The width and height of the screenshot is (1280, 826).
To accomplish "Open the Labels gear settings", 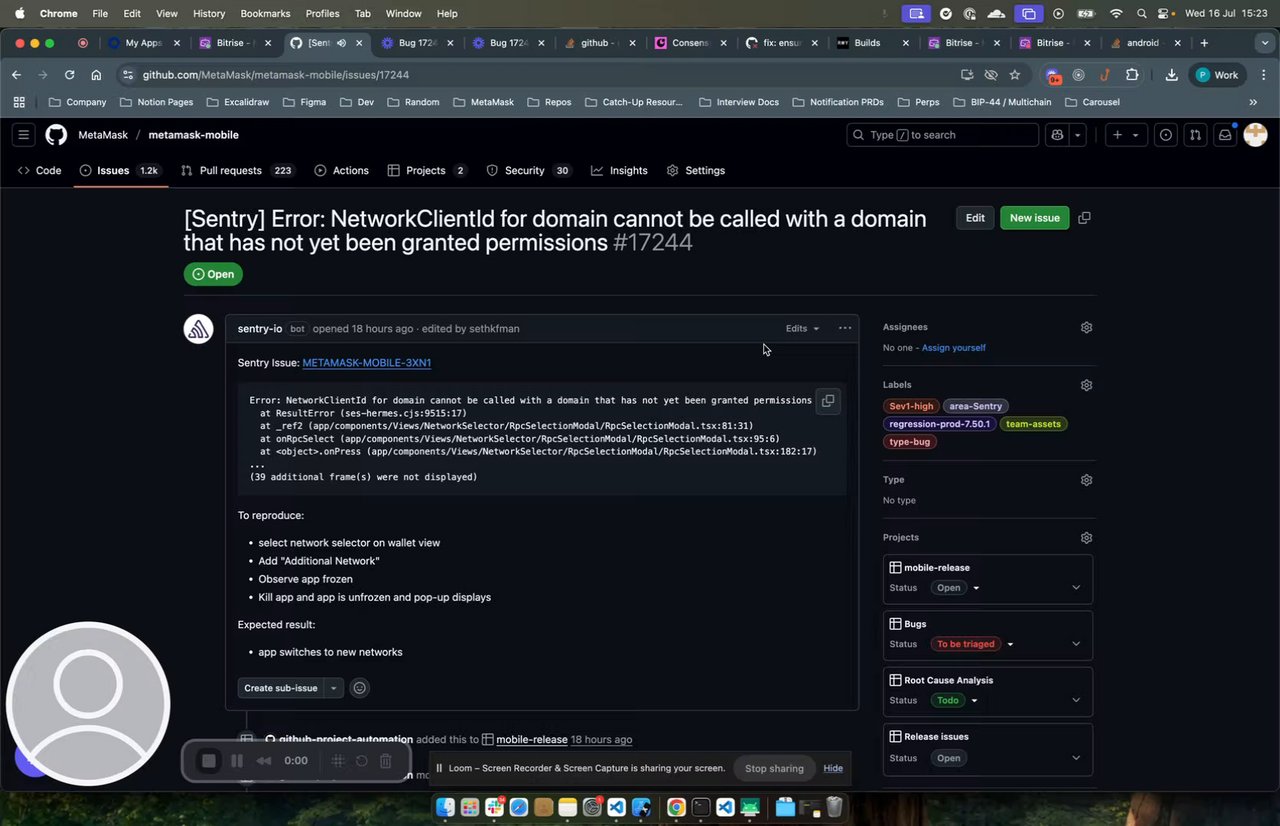I will (x=1087, y=385).
